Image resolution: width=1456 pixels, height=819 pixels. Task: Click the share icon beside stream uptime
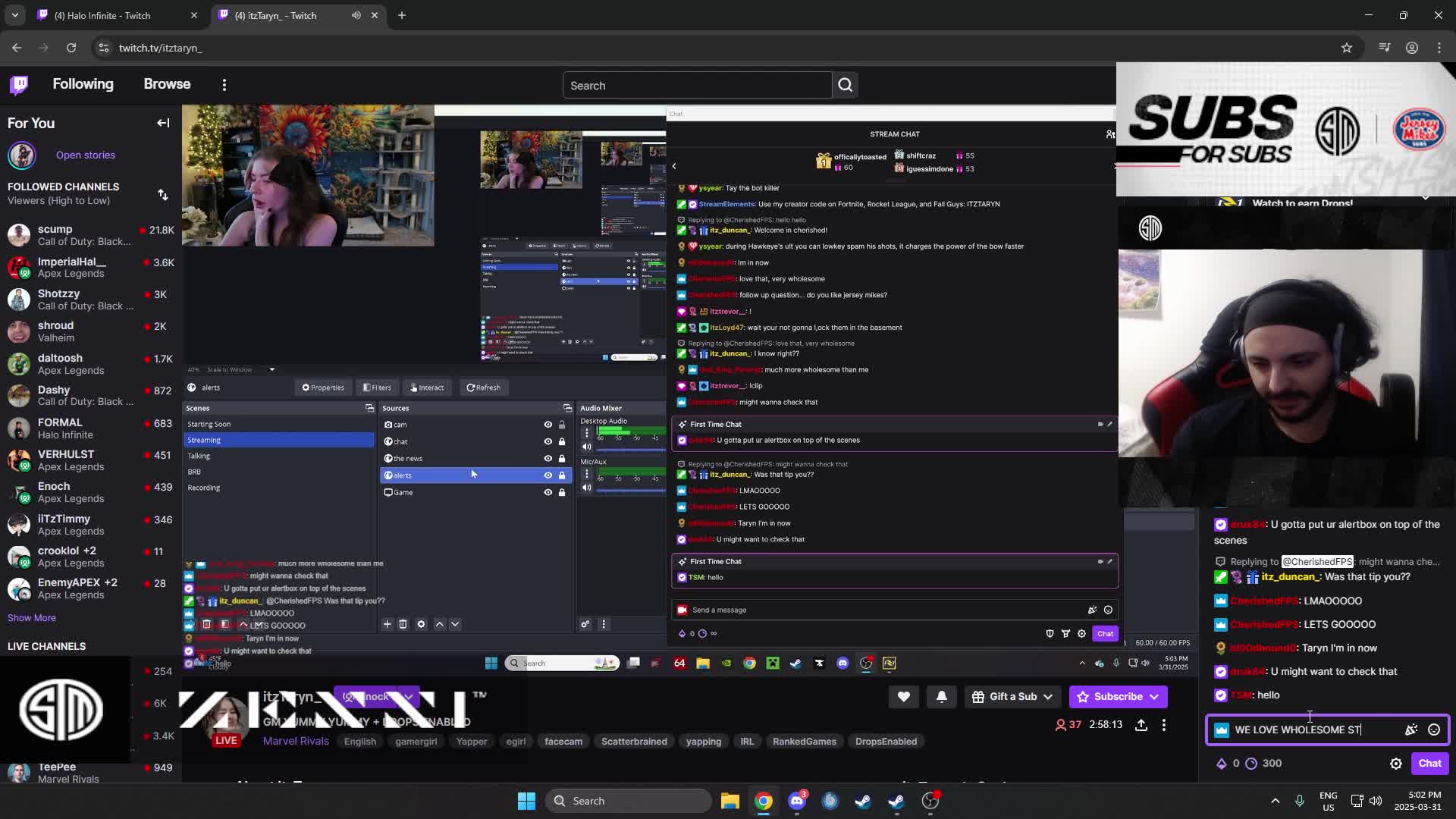click(1141, 725)
